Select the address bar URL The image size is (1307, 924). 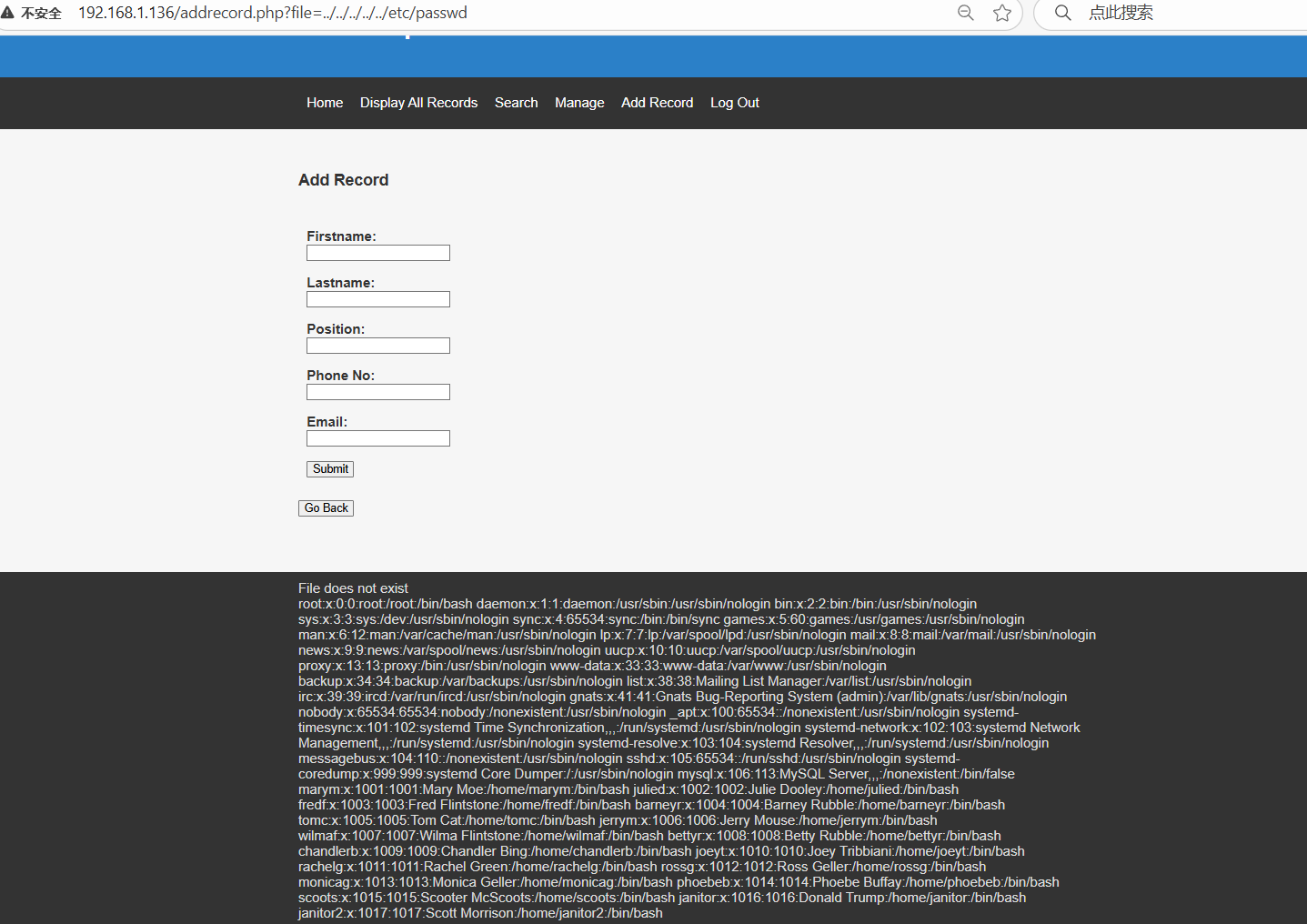[x=273, y=13]
